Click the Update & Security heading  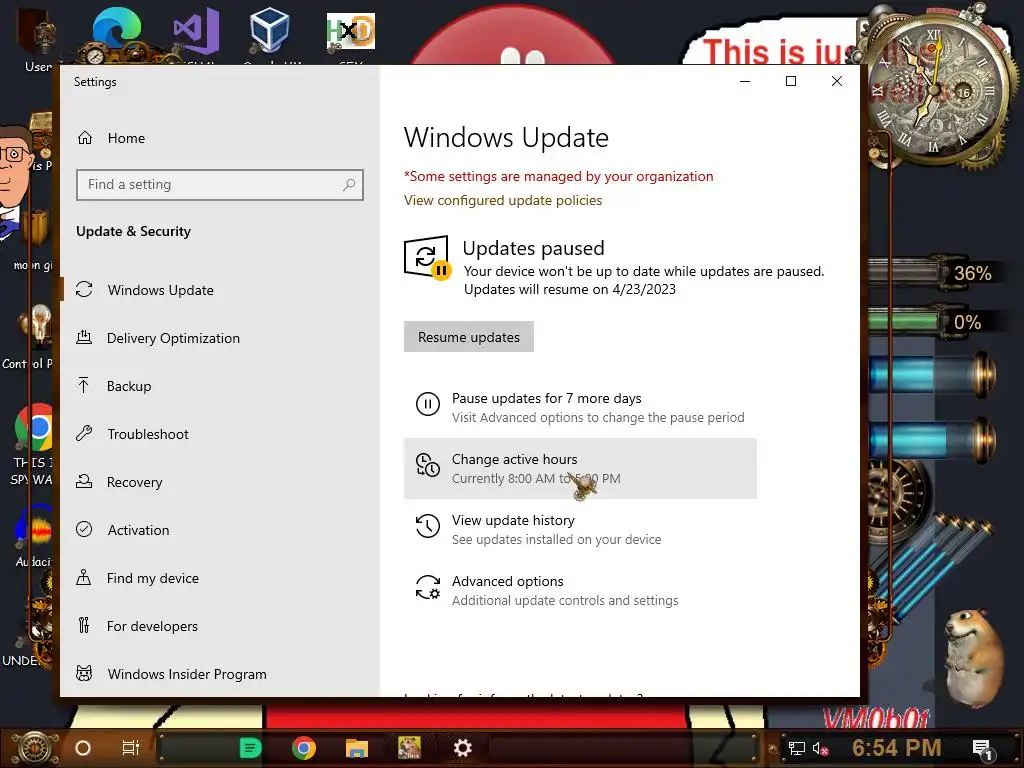tap(133, 231)
